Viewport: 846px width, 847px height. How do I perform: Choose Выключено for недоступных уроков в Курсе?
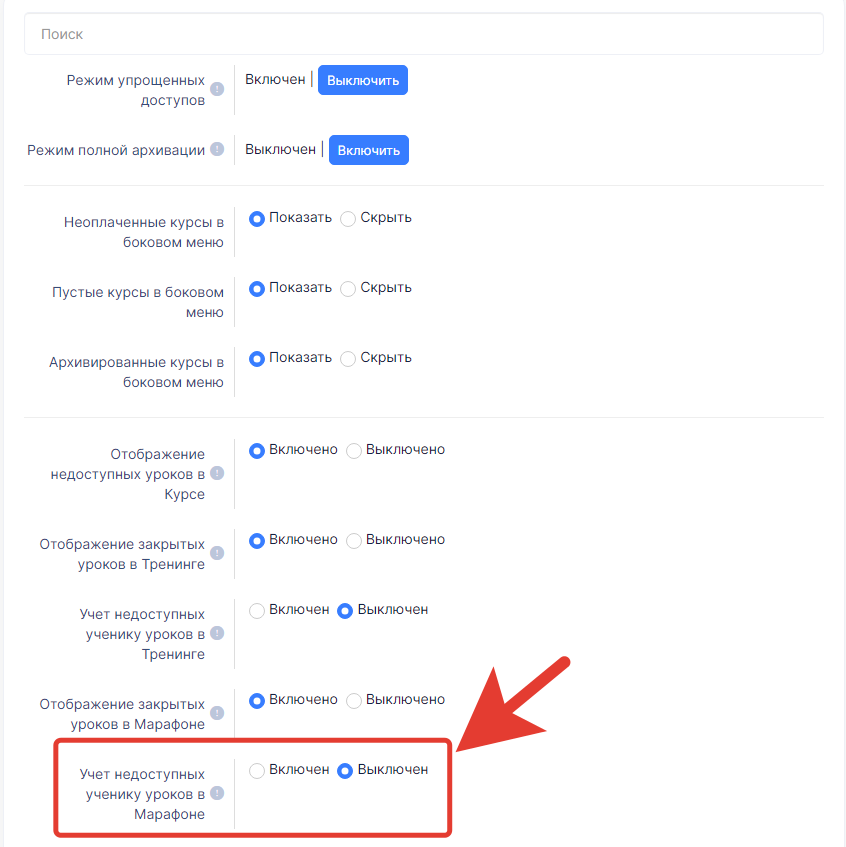[x=354, y=451]
